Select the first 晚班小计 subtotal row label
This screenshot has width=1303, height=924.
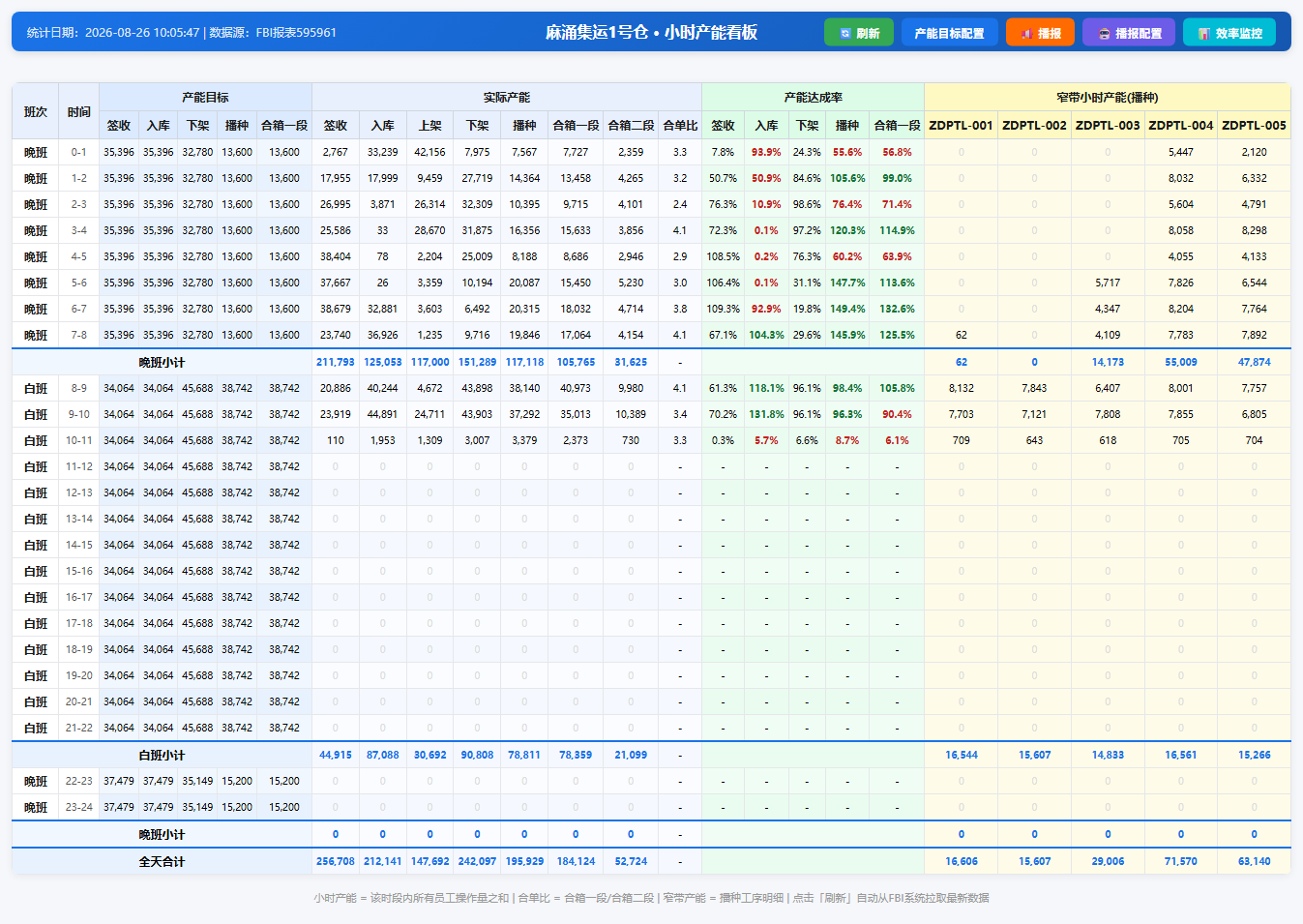162,362
